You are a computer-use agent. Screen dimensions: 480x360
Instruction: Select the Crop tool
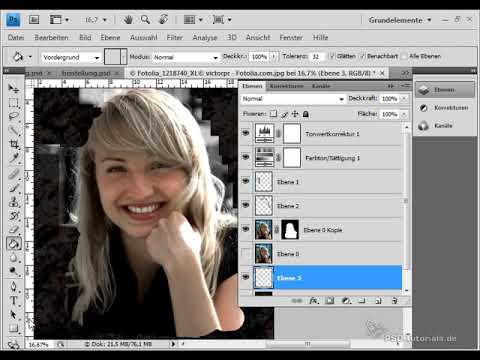pyautogui.click(x=14, y=144)
